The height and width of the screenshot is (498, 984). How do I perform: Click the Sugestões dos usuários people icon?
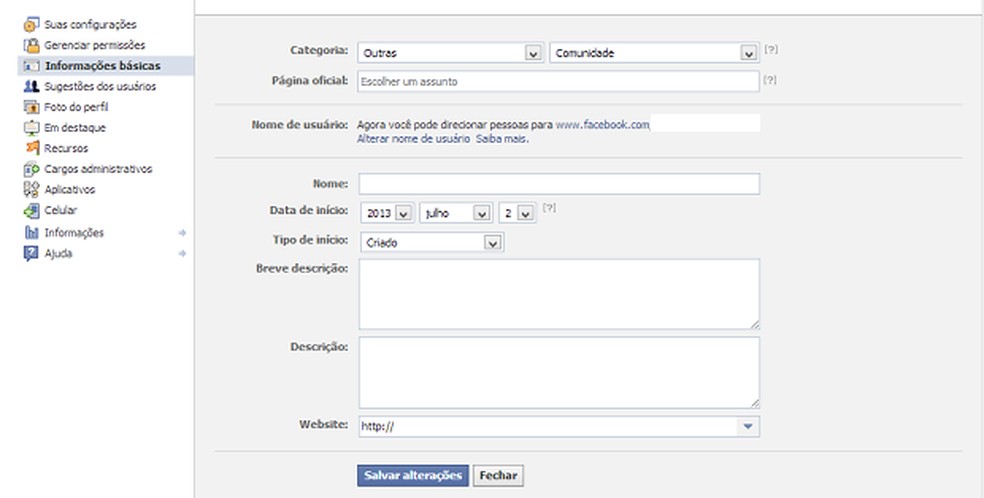tap(31, 87)
